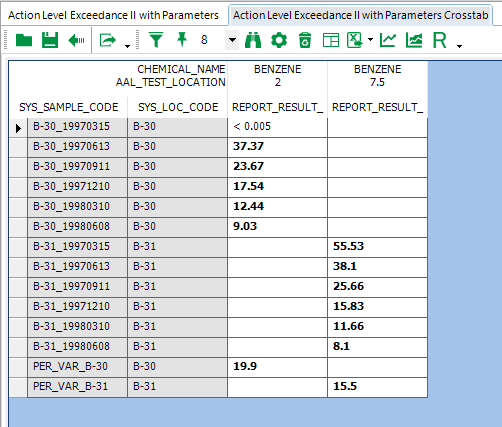Viewport: 502px width, 427px height.
Task: Expand the export icon dropdown arrow
Action: click(127, 46)
